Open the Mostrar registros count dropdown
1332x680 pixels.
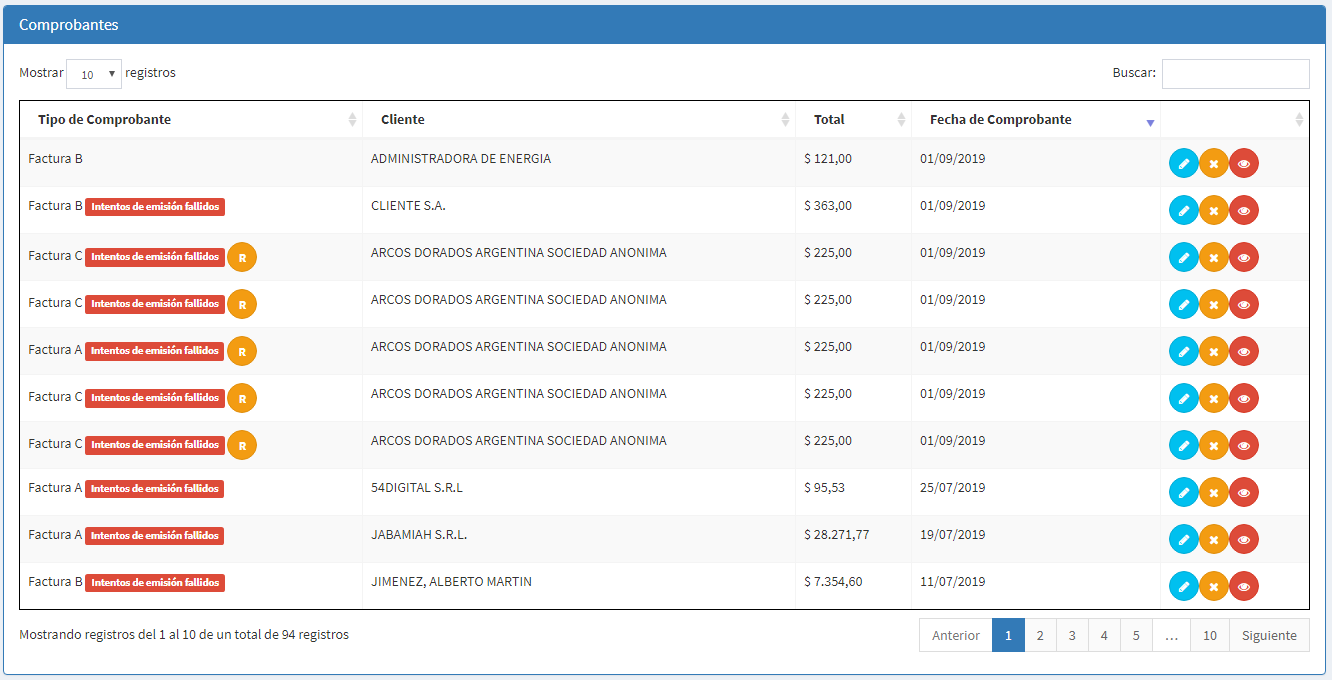(94, 74)
